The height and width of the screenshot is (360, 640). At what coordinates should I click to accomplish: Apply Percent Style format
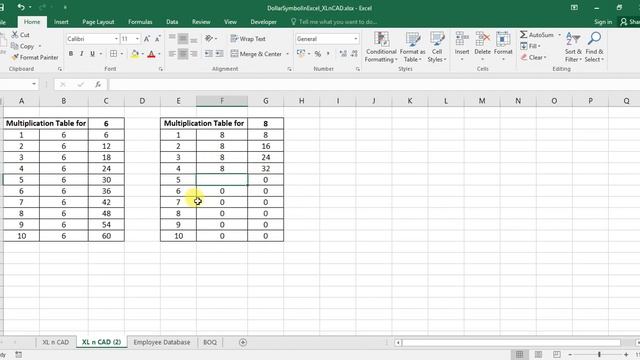[x=318, y=53]
